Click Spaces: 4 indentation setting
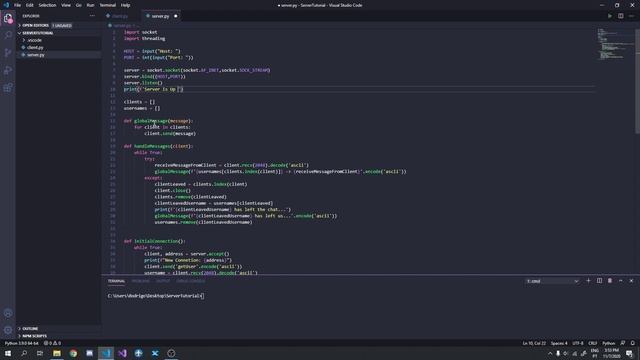640x360 pixels. (559, 343)
